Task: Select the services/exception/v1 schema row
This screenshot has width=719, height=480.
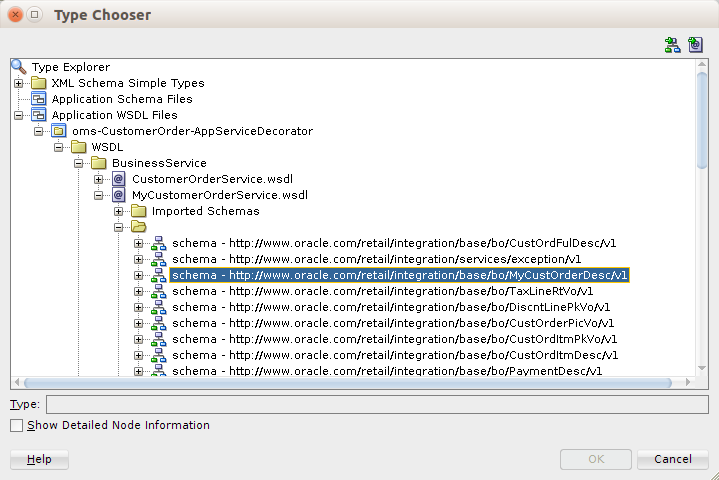Action: (376, 259)
